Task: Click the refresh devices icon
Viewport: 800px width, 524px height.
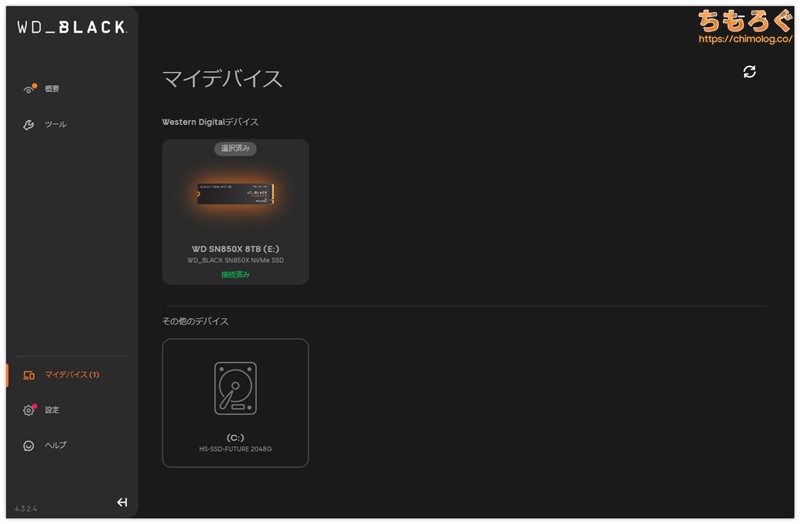Action: 749,72
